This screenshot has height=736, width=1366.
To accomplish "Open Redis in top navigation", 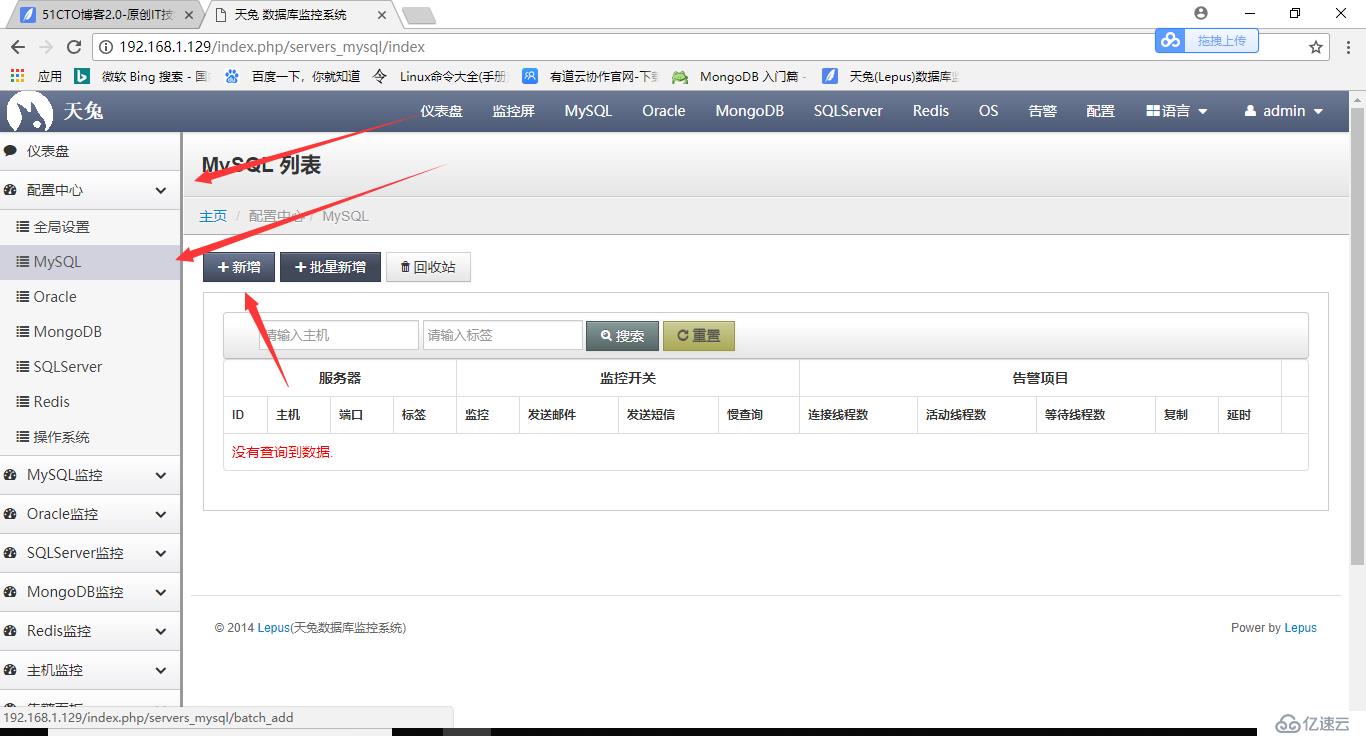I will [x=931, y=111].
